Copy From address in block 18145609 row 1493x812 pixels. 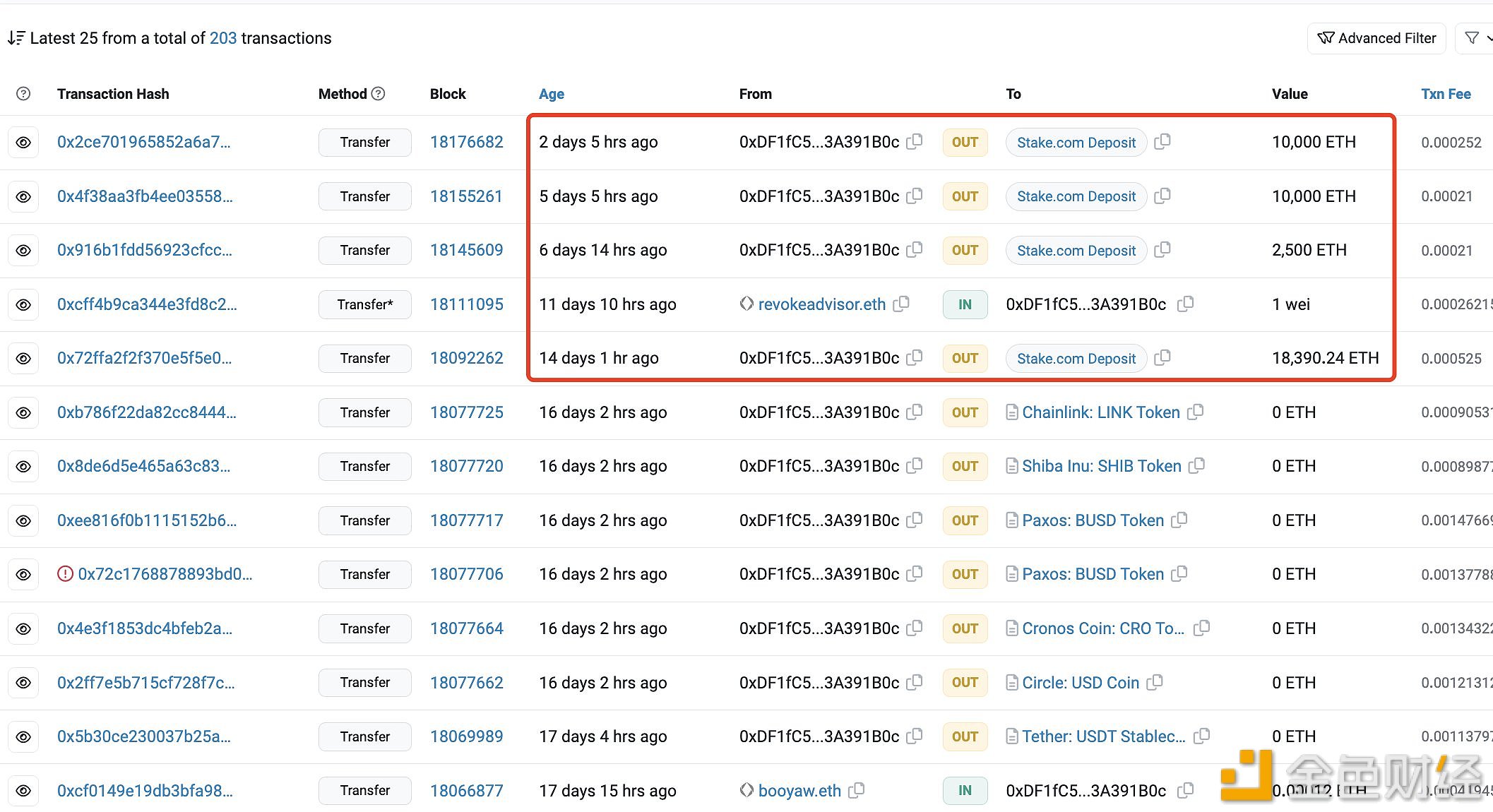click(x=915, y=249)
